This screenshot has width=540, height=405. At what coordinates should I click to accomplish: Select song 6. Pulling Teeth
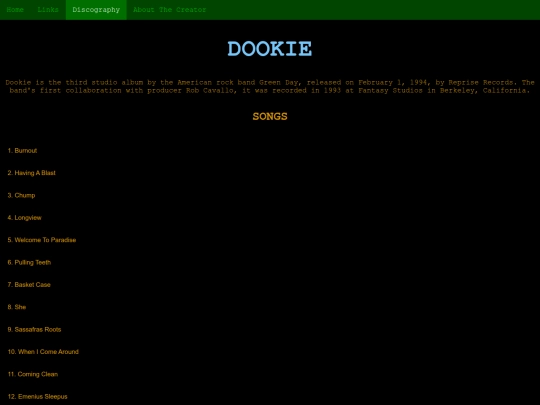coord(29,262)
